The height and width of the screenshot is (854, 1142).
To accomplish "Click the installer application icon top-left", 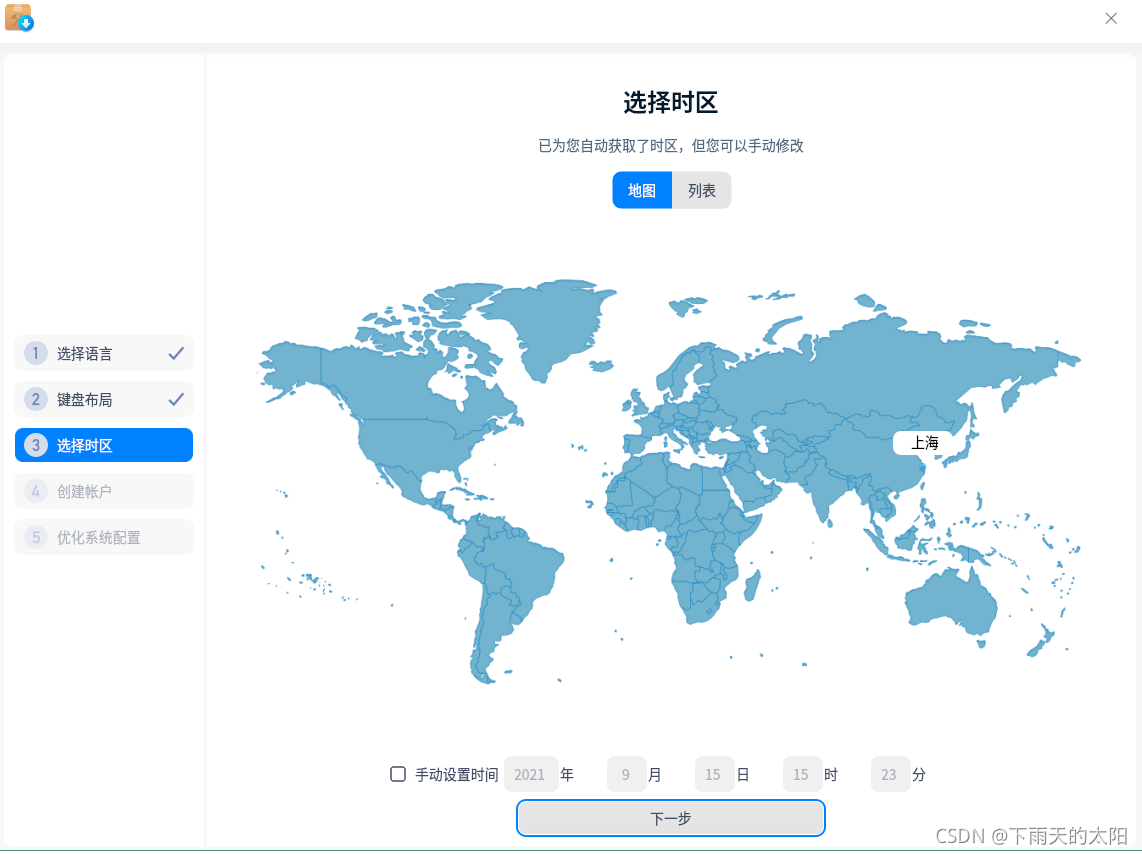I will tap(18, 18).
